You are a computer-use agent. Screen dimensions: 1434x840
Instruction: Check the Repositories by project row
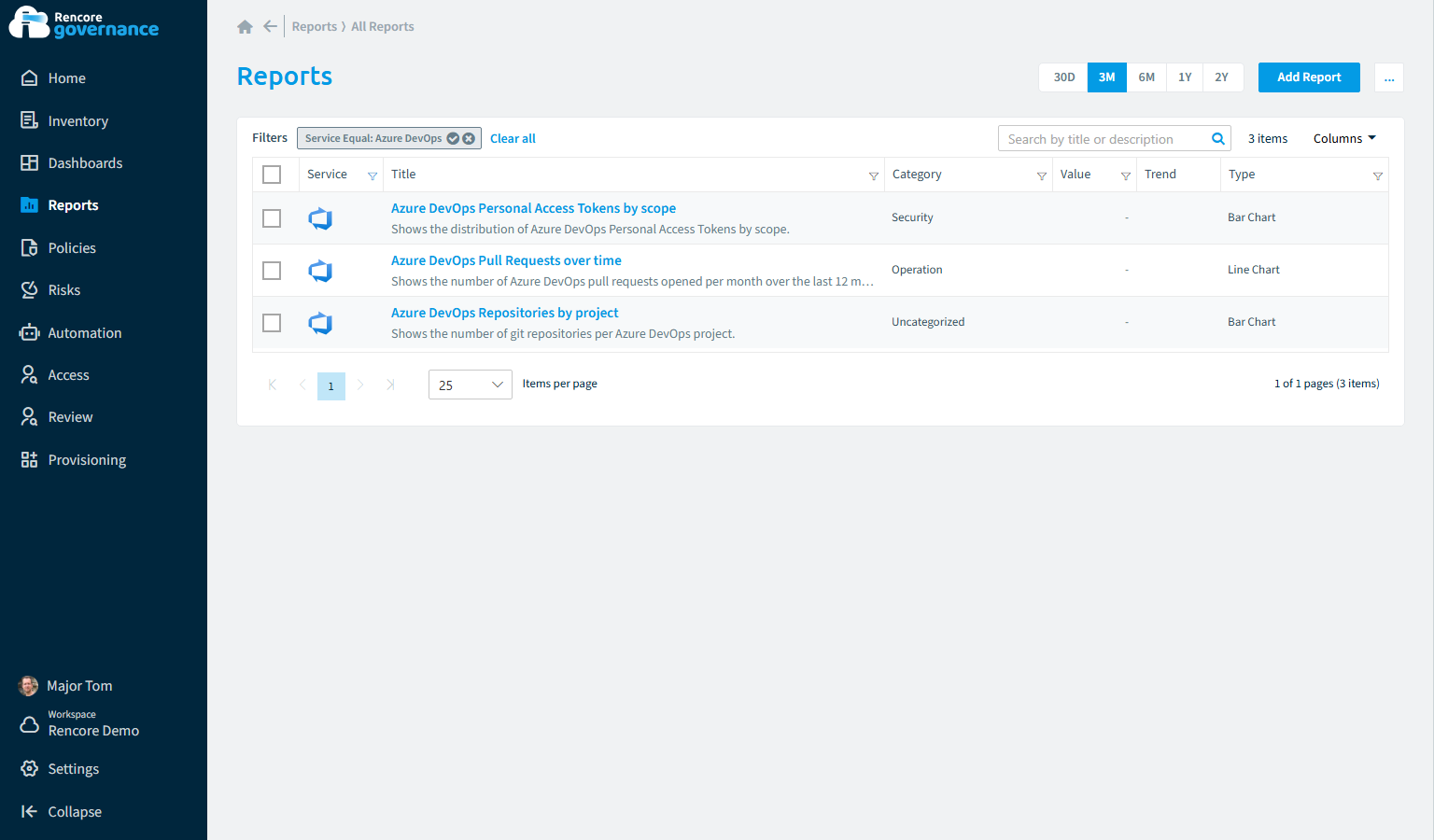click(272, 323)
